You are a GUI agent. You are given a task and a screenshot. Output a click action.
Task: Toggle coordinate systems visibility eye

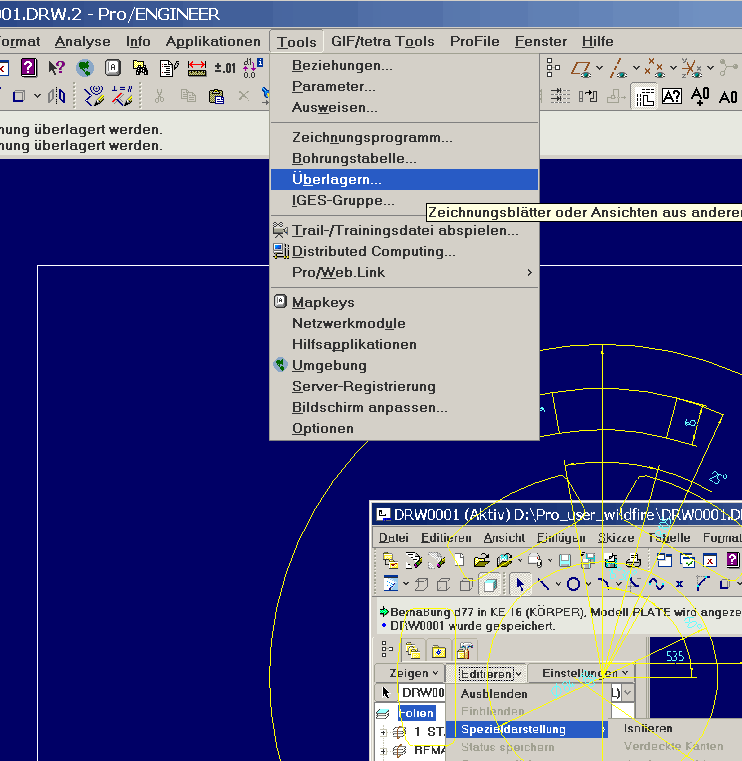(691, 68)
